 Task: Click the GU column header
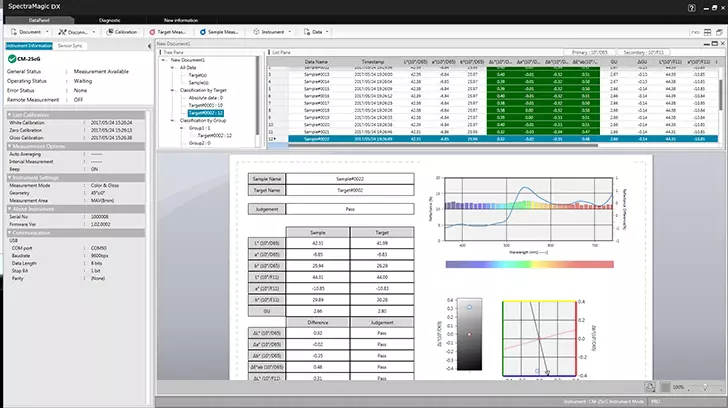coord(614,62)
